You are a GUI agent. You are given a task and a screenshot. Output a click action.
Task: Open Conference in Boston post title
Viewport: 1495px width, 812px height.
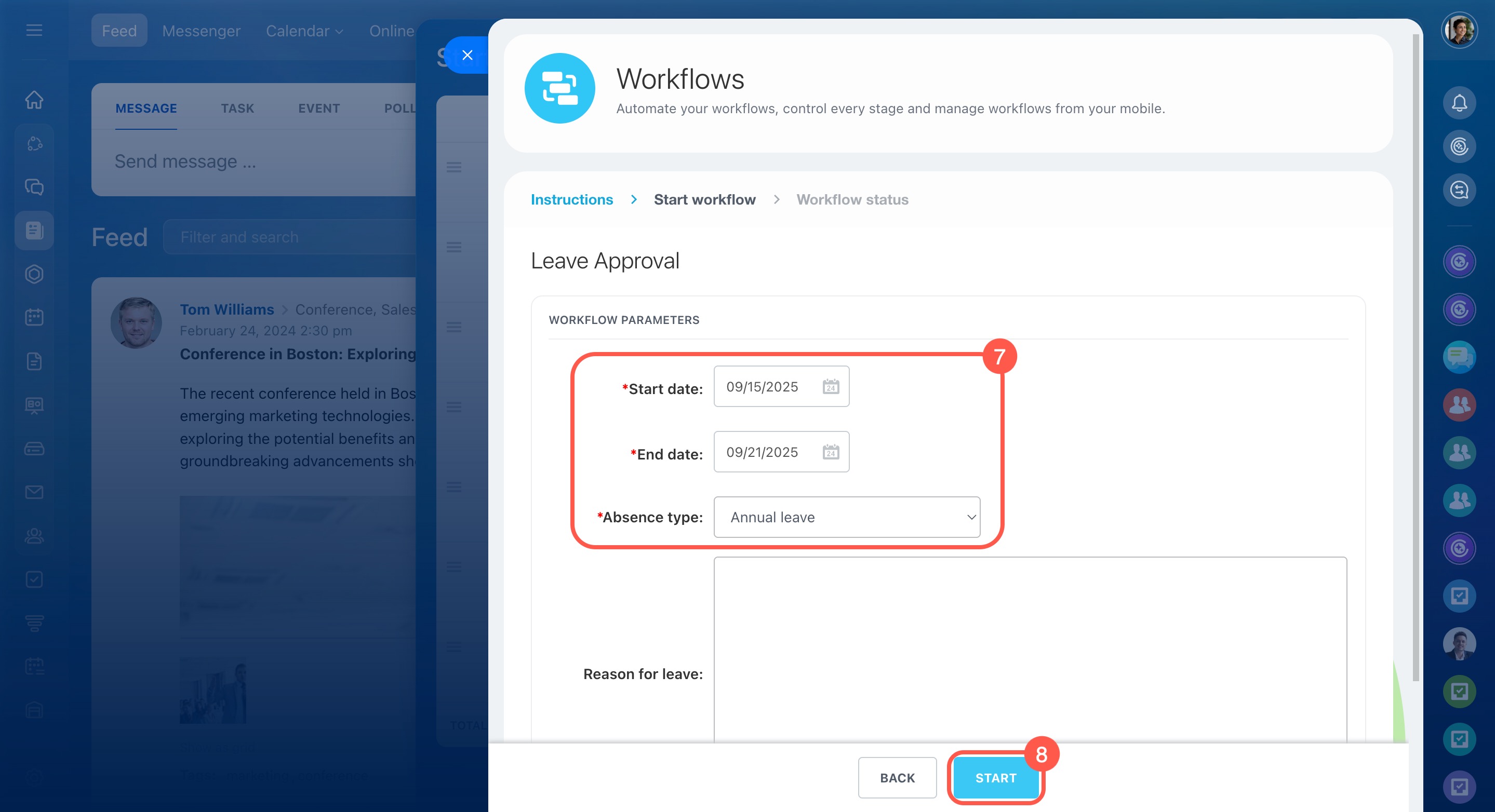298,355
